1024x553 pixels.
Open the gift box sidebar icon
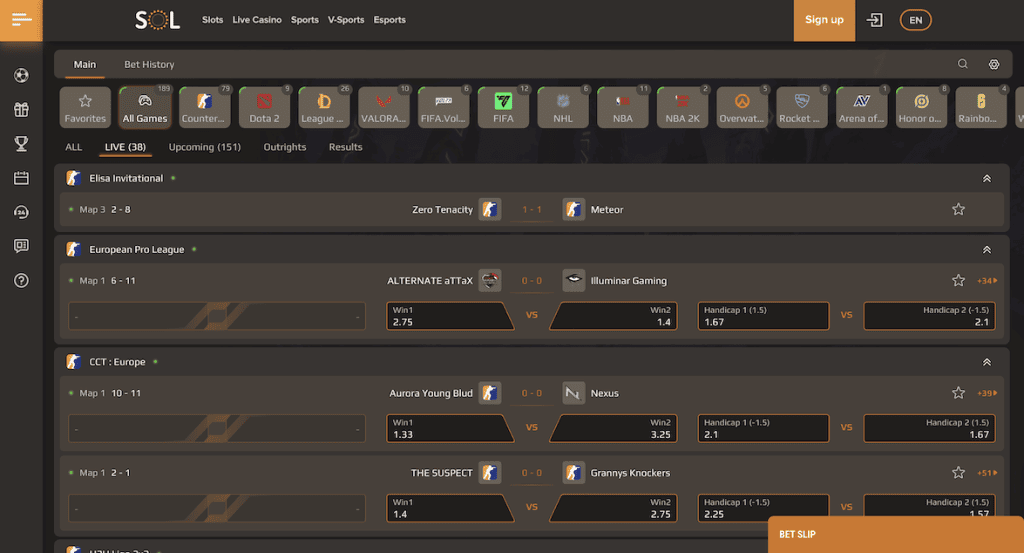(x=21, y=110)
